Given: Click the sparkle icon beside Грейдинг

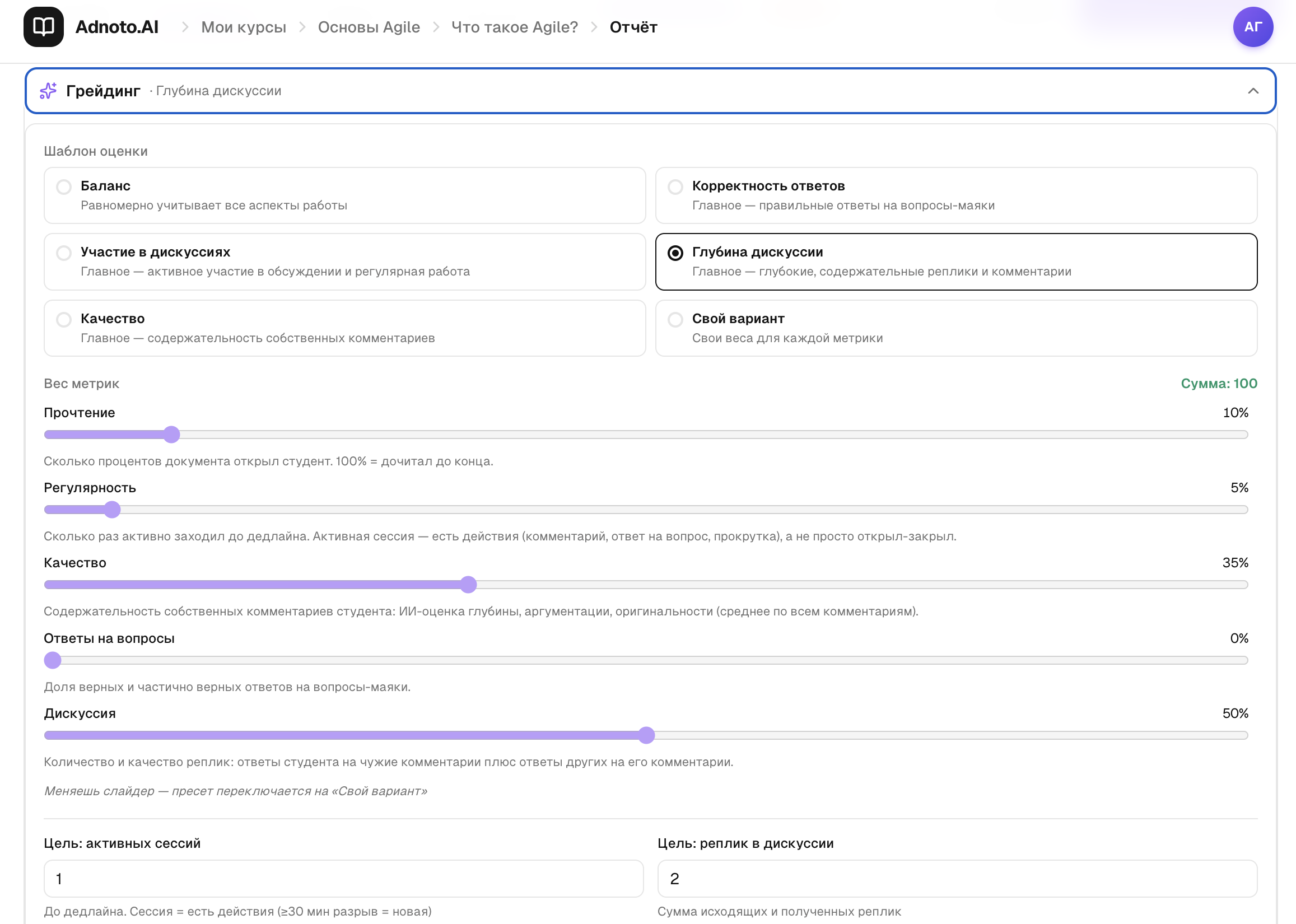Looking at the screenshot, I should pyautogui.click(x=48, y=91).
